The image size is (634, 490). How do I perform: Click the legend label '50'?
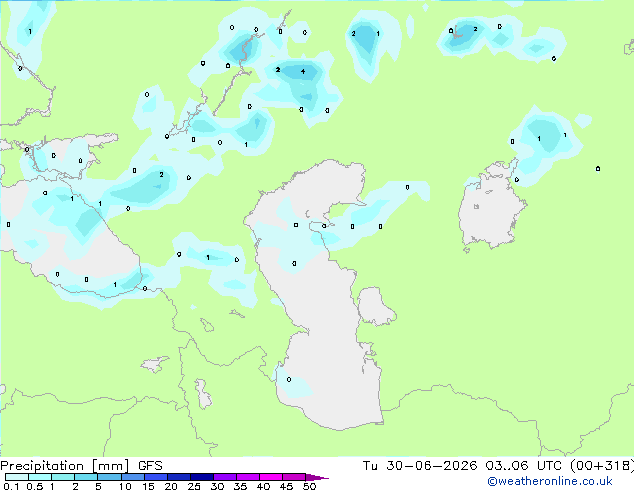click(x=309, y=486)
